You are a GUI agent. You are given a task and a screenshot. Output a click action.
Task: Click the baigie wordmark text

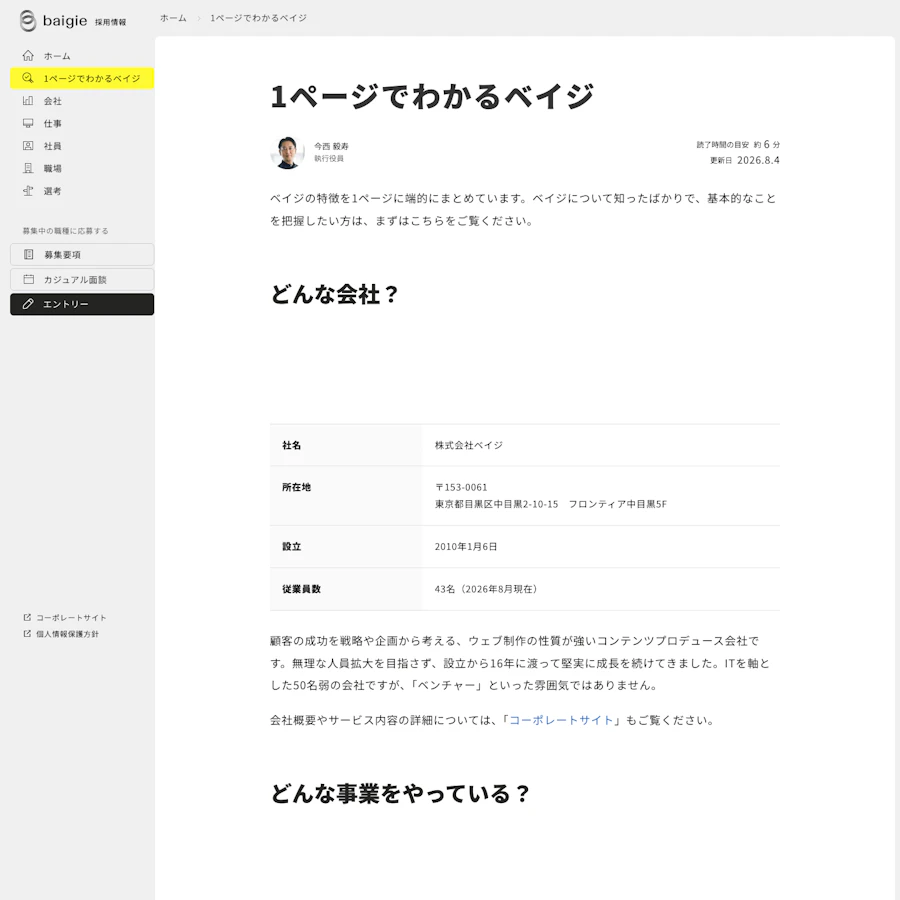click(65, 21)
